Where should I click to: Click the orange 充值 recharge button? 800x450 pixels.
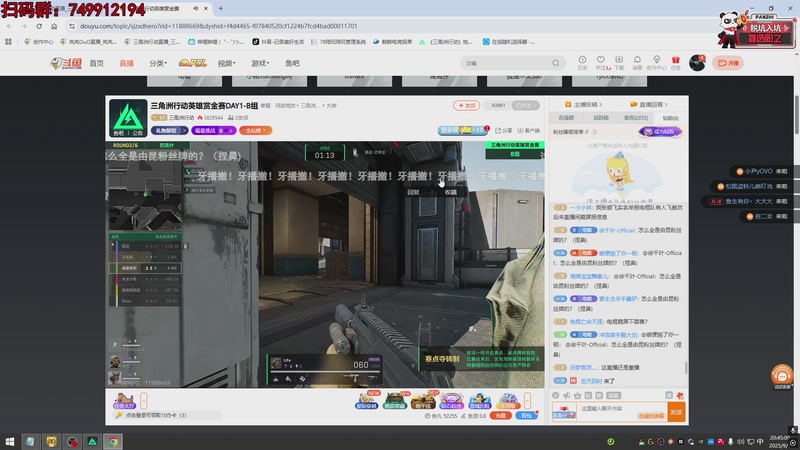501,415
